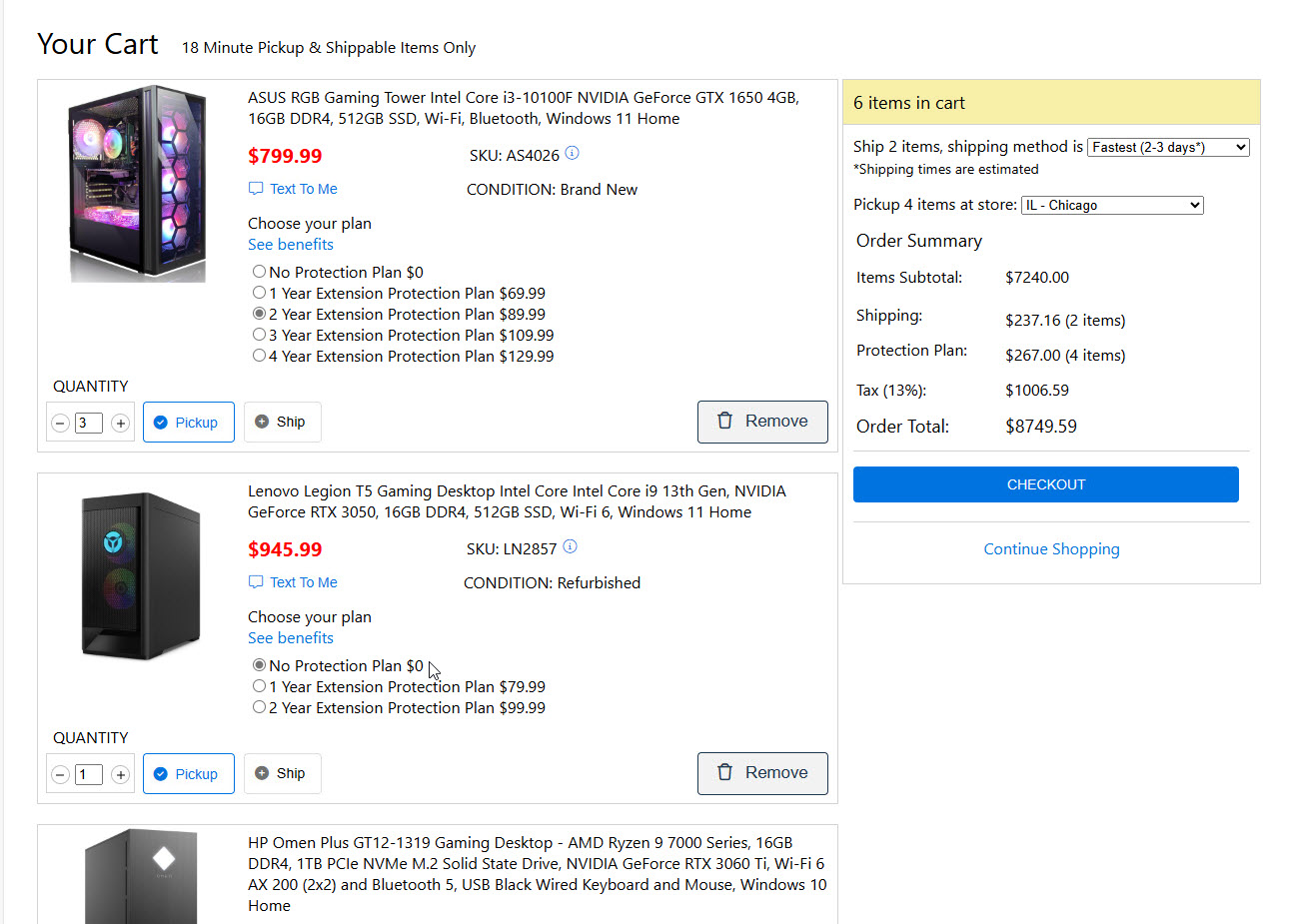Remove the ASUS Gaming Tower from cart
Viewport: 1293px width, 924px height.
point(761,422)
